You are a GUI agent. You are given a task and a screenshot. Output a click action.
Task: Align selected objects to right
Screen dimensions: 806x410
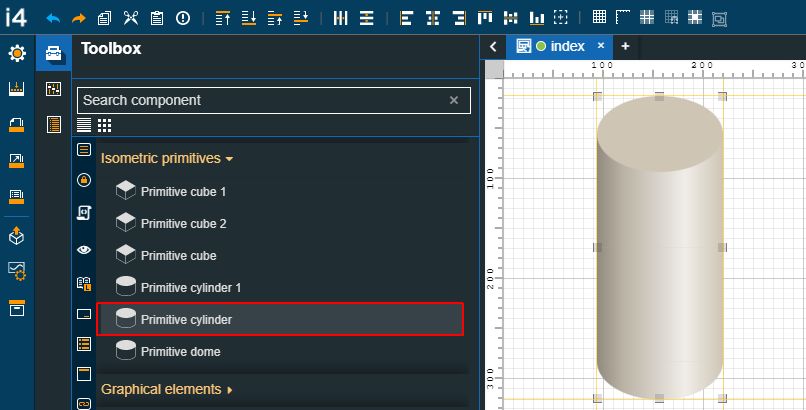click(x=459, y=18)
